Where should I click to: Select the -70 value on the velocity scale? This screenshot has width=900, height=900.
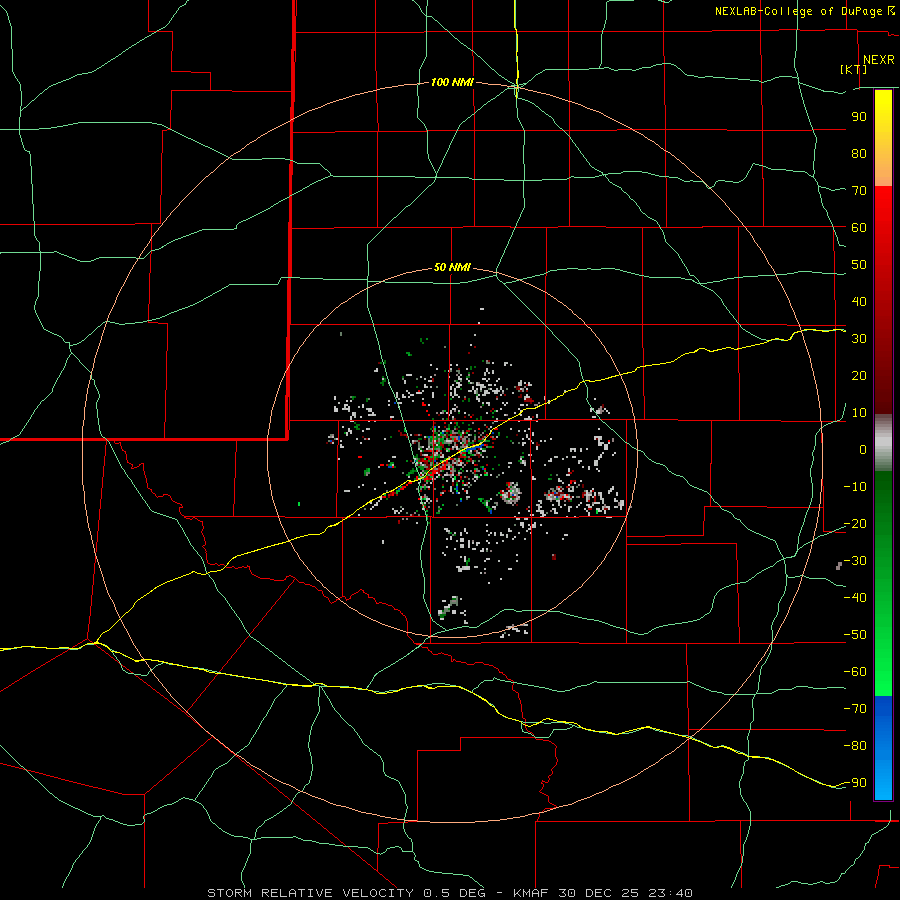tap(855, 709)
